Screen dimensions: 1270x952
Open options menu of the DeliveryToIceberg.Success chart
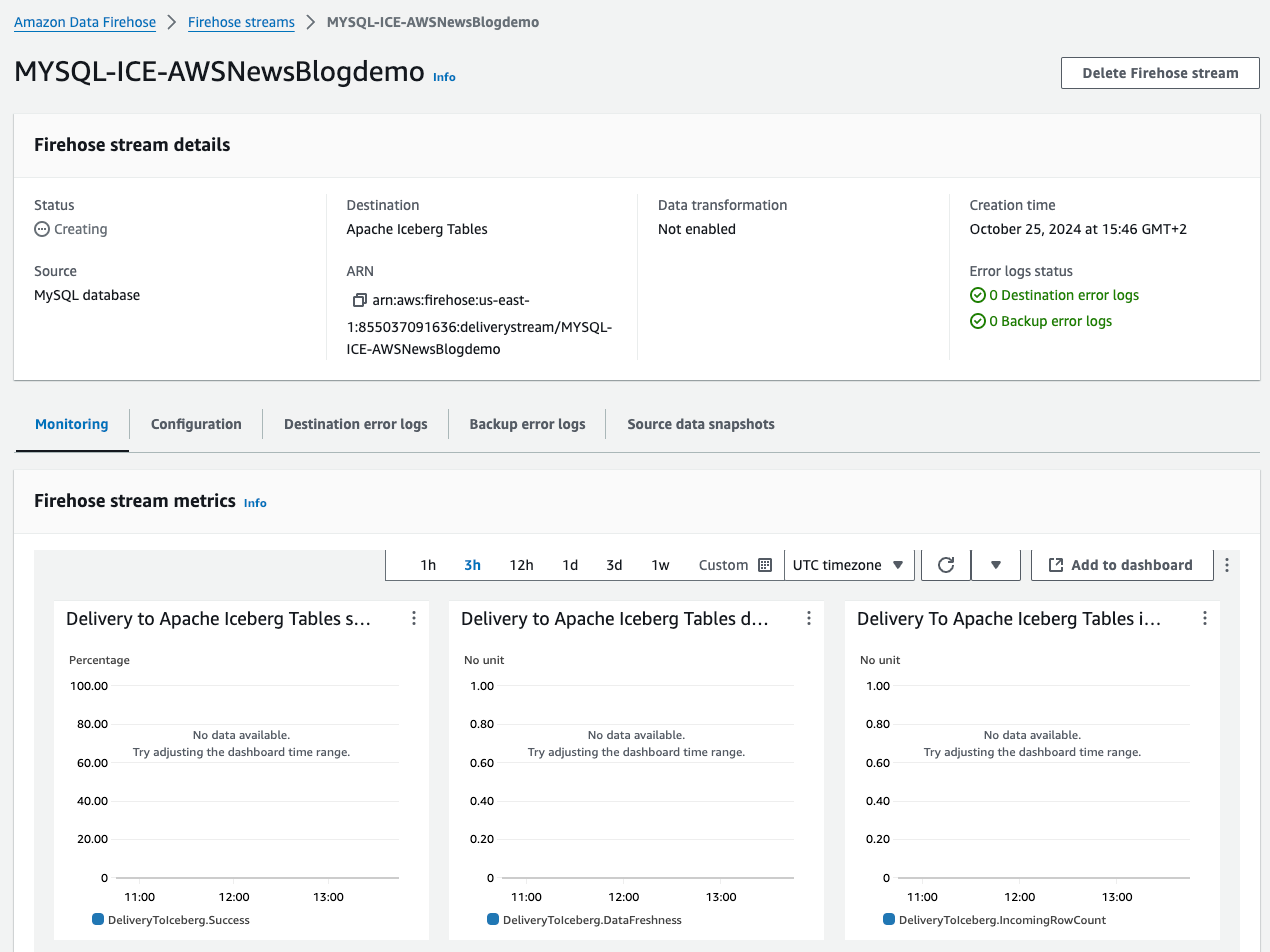click(x=413, y=619)
